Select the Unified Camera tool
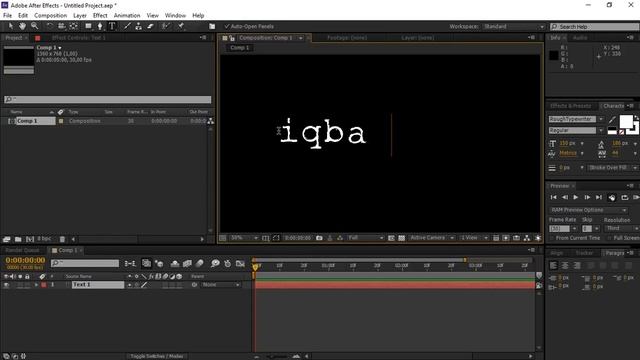Viewport: 640px width, 360px height. [61, 26]
